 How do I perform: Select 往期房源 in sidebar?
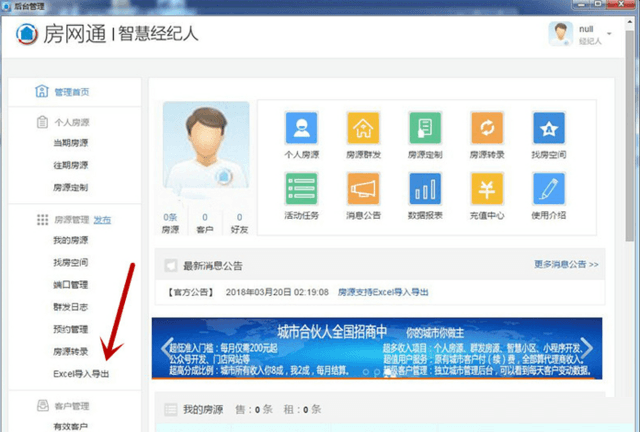pyautogui.click(x=71, y=165)
